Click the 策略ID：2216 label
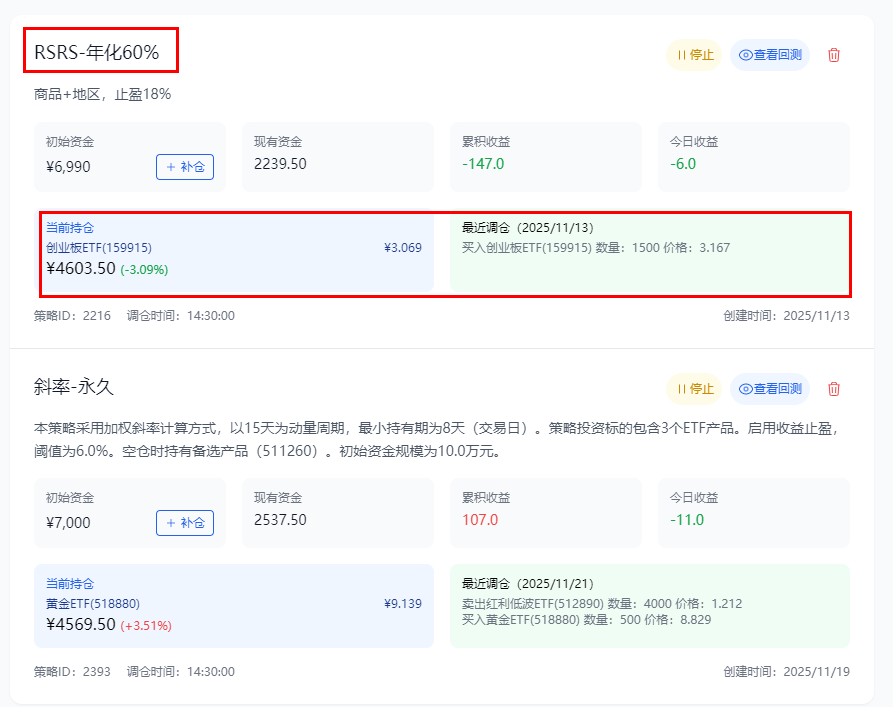The image size is (893, 707). click(x=72, y=316)
